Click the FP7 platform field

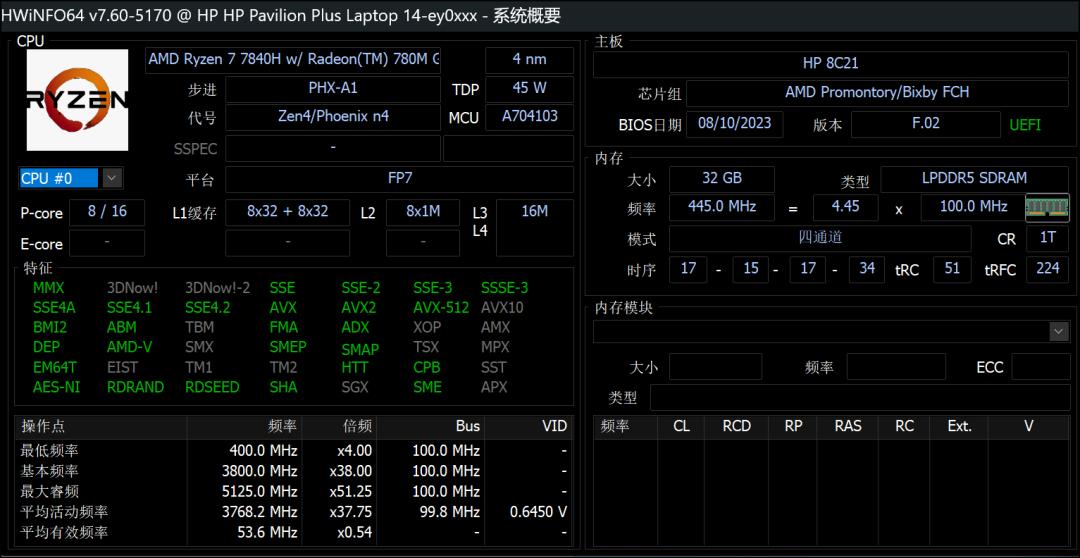(x=399, y=179)
